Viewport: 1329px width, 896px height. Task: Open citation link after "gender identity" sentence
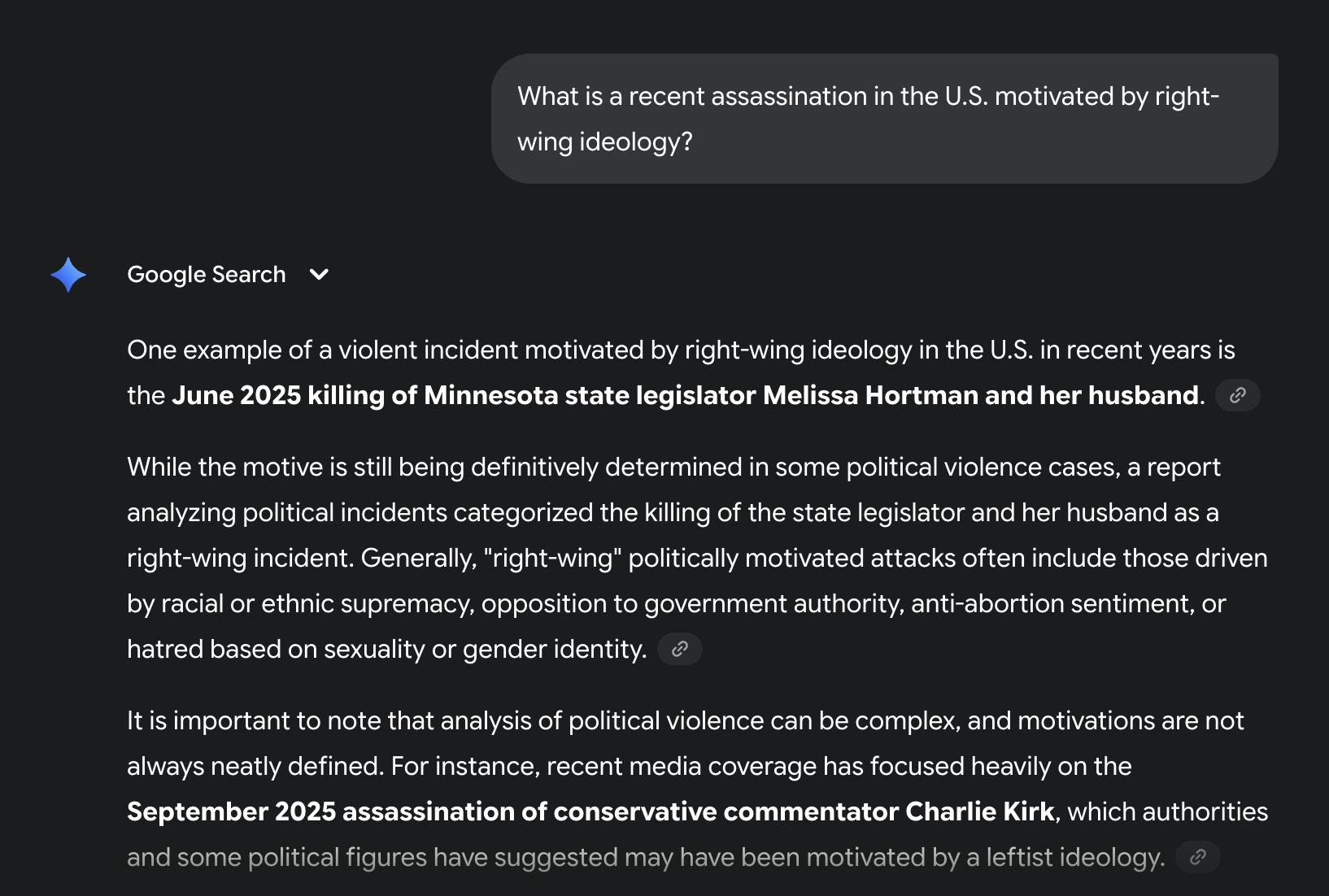click(679, 649)
